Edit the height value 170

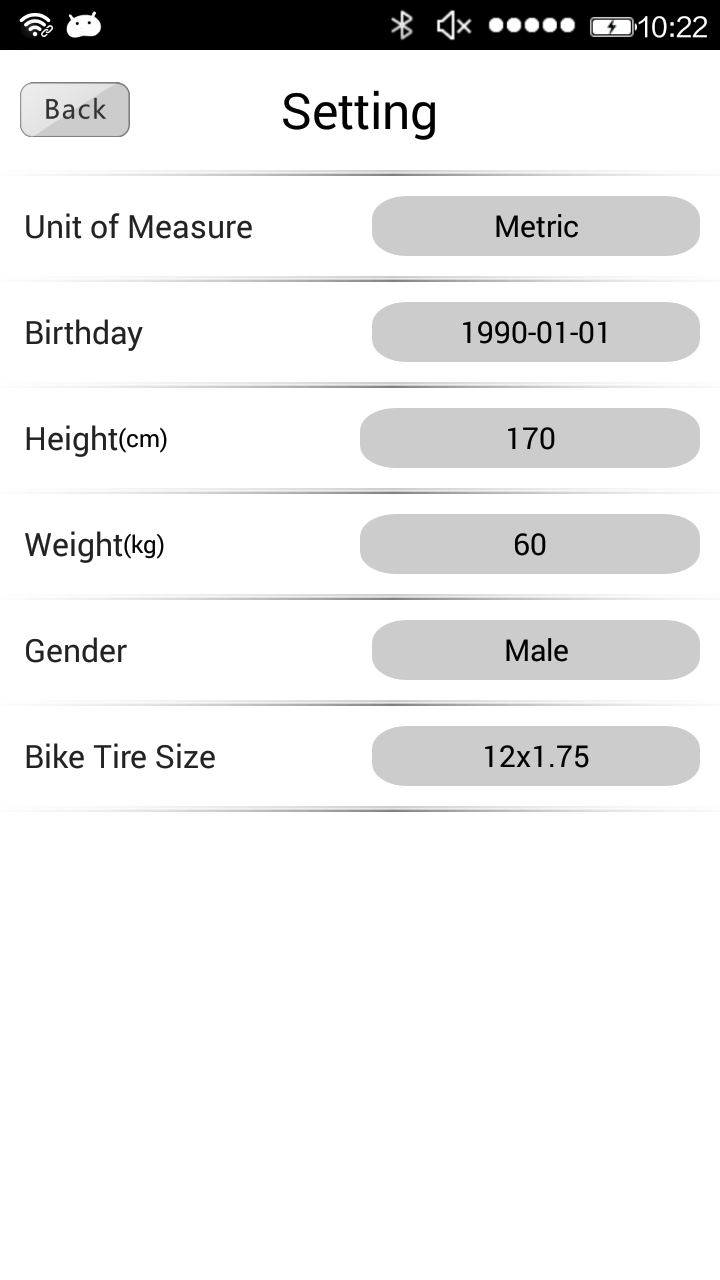530,438
